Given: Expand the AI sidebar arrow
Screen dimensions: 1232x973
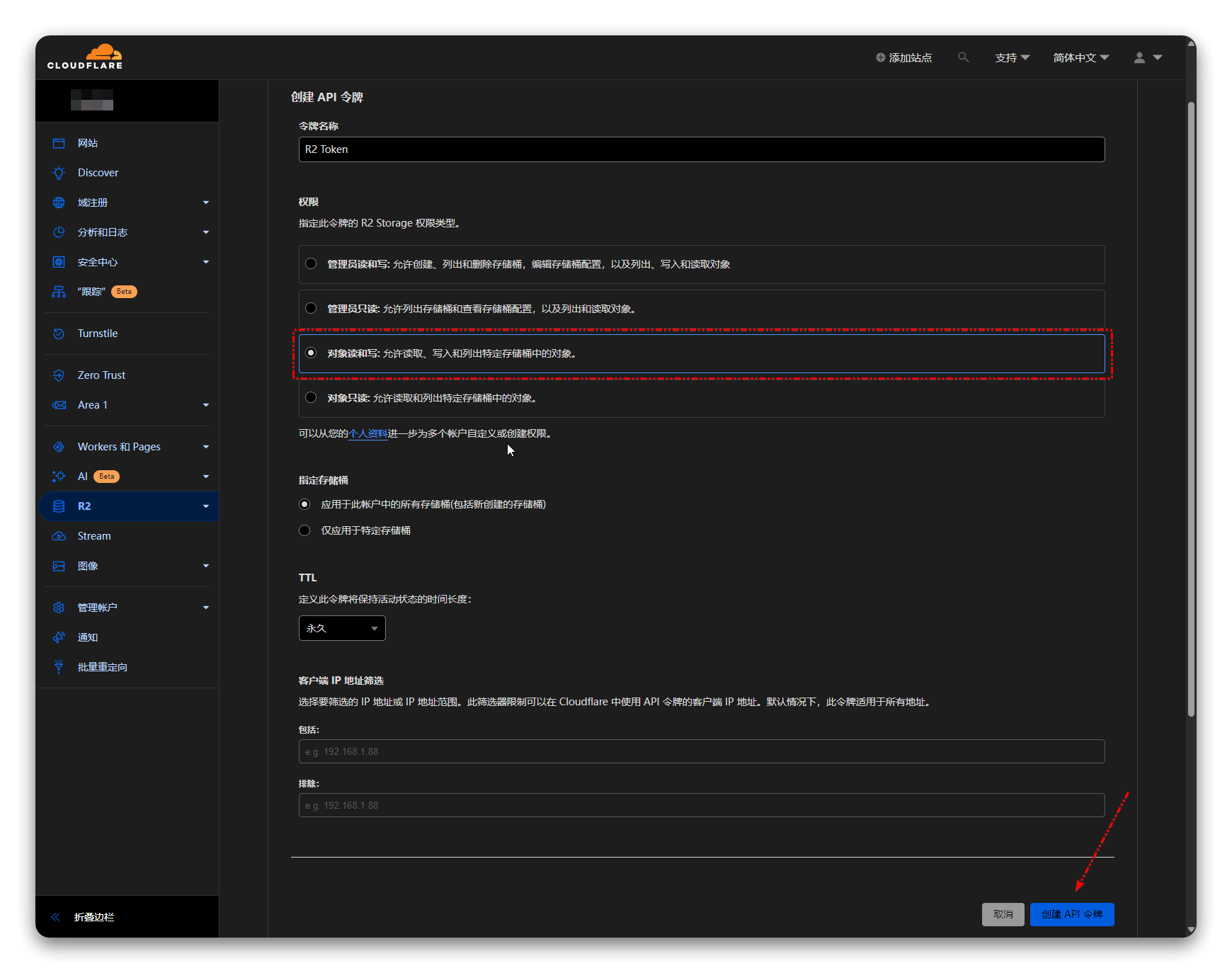Looking at the screenshot, I should pyautogui.click(x=206, y=477).
